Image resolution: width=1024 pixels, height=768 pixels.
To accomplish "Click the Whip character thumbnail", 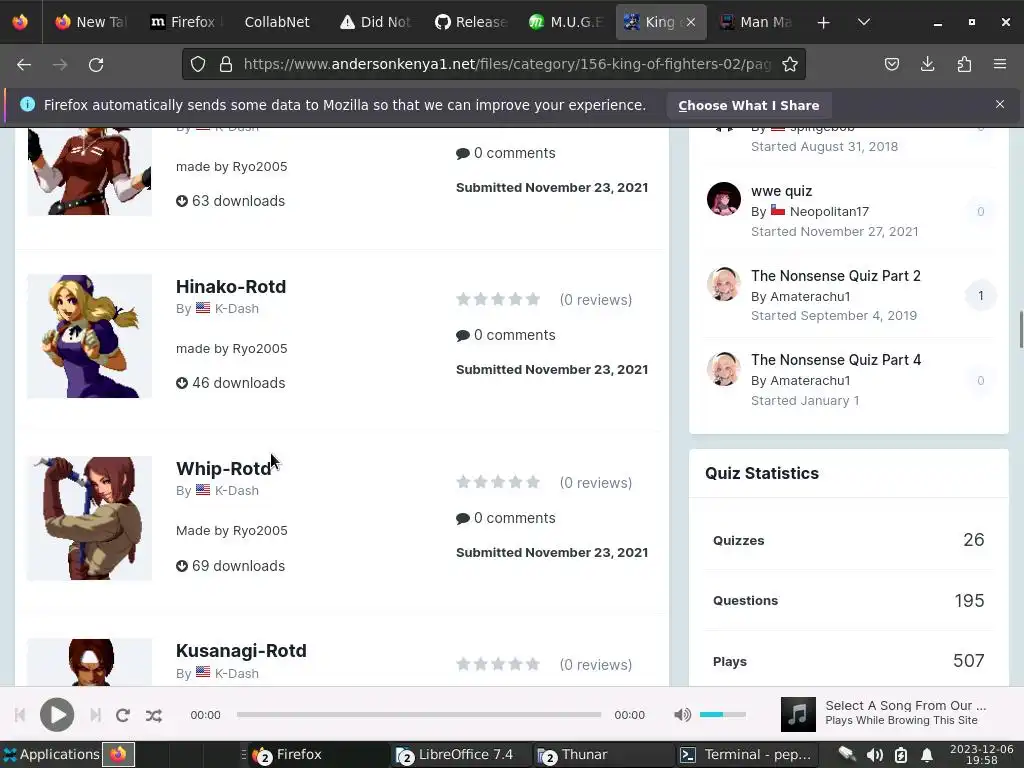I will coord(89,519).
